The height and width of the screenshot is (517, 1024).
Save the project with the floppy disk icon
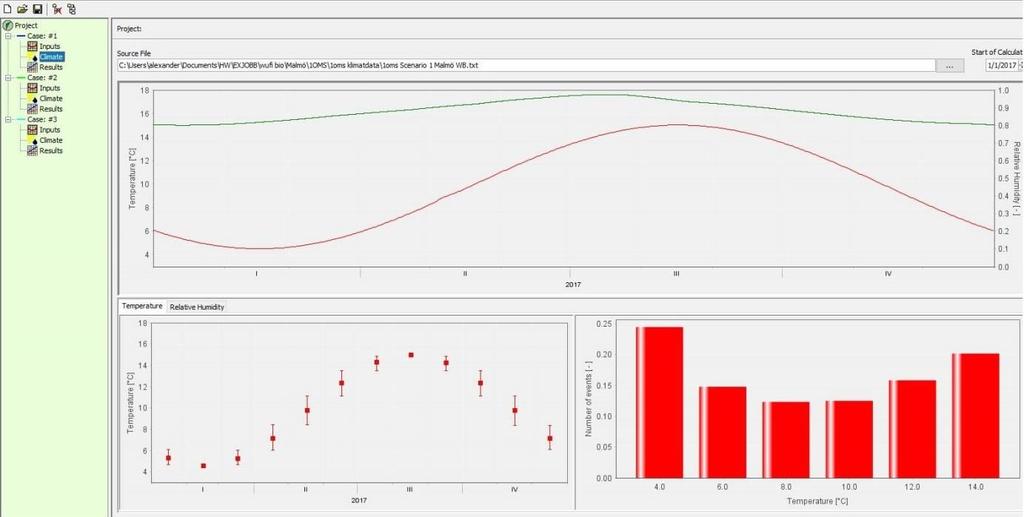[x=37, y=8]
